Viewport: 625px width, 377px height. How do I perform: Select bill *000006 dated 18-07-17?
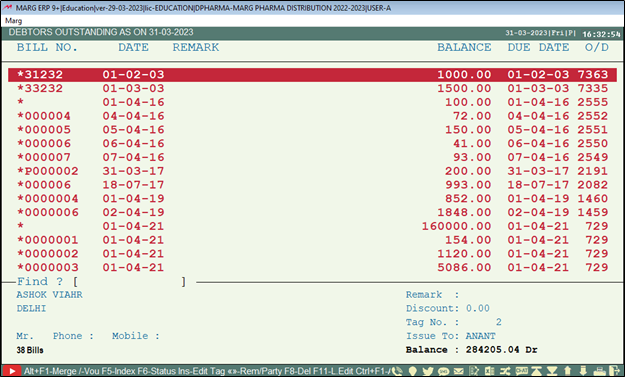[x=312, y=185]
